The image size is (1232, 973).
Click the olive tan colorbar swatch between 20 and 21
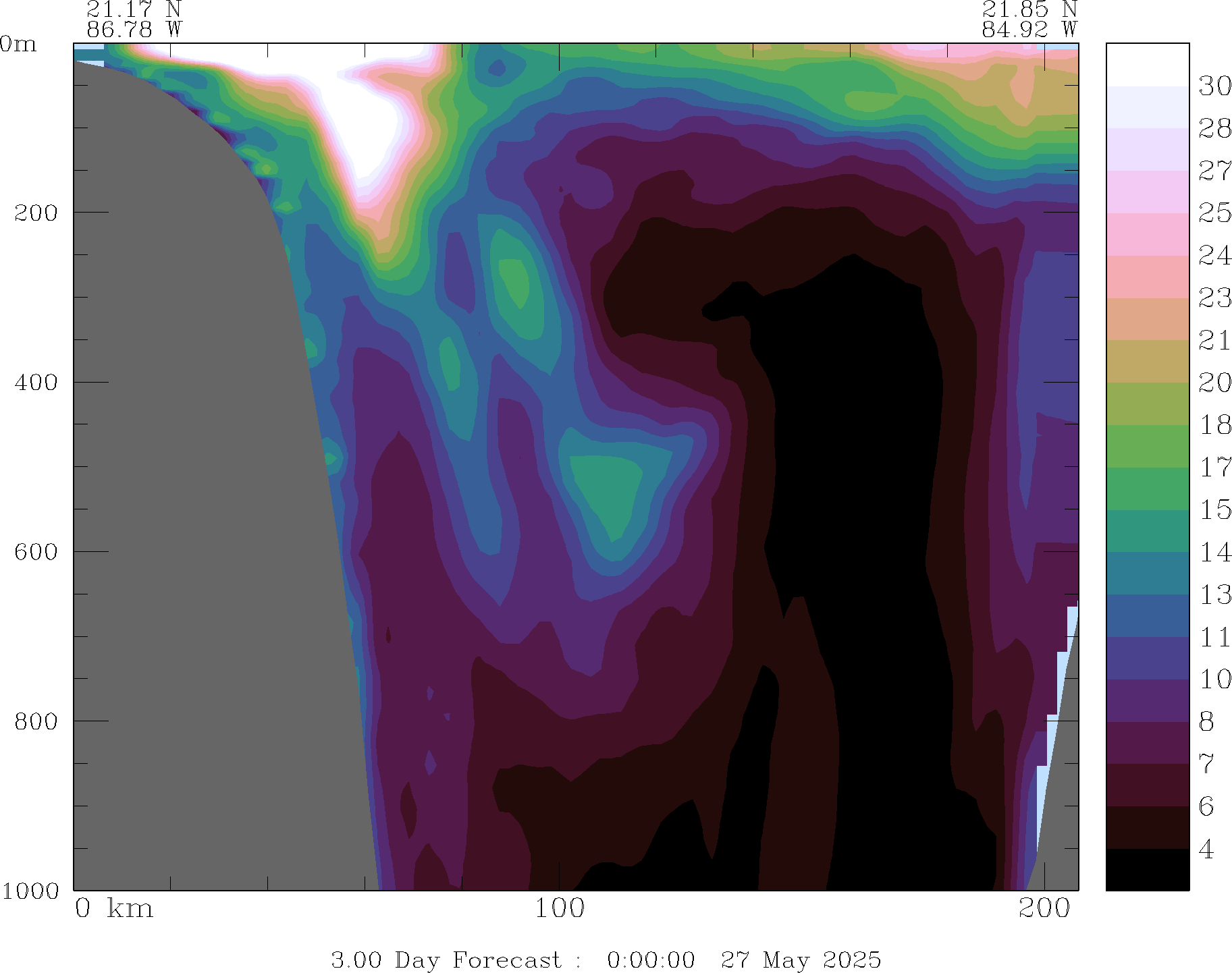1147,361
